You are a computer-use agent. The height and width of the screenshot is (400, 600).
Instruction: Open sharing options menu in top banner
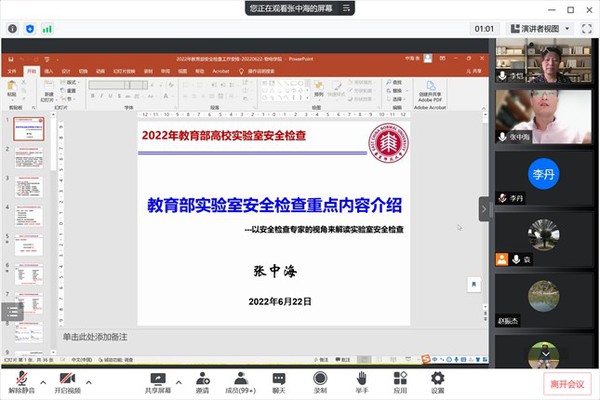click(345, 8)
